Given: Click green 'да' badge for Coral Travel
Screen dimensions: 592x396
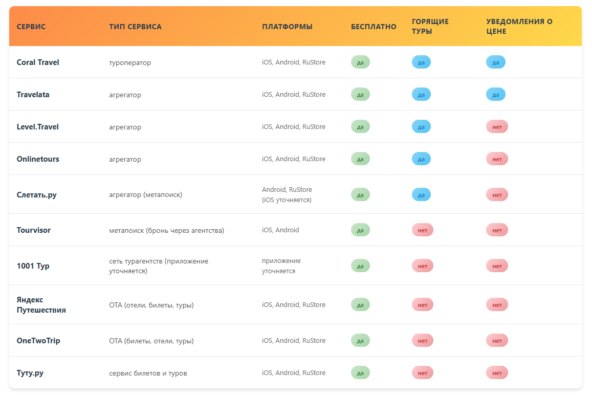Looking at the screenshot, I should click(360, 62).
